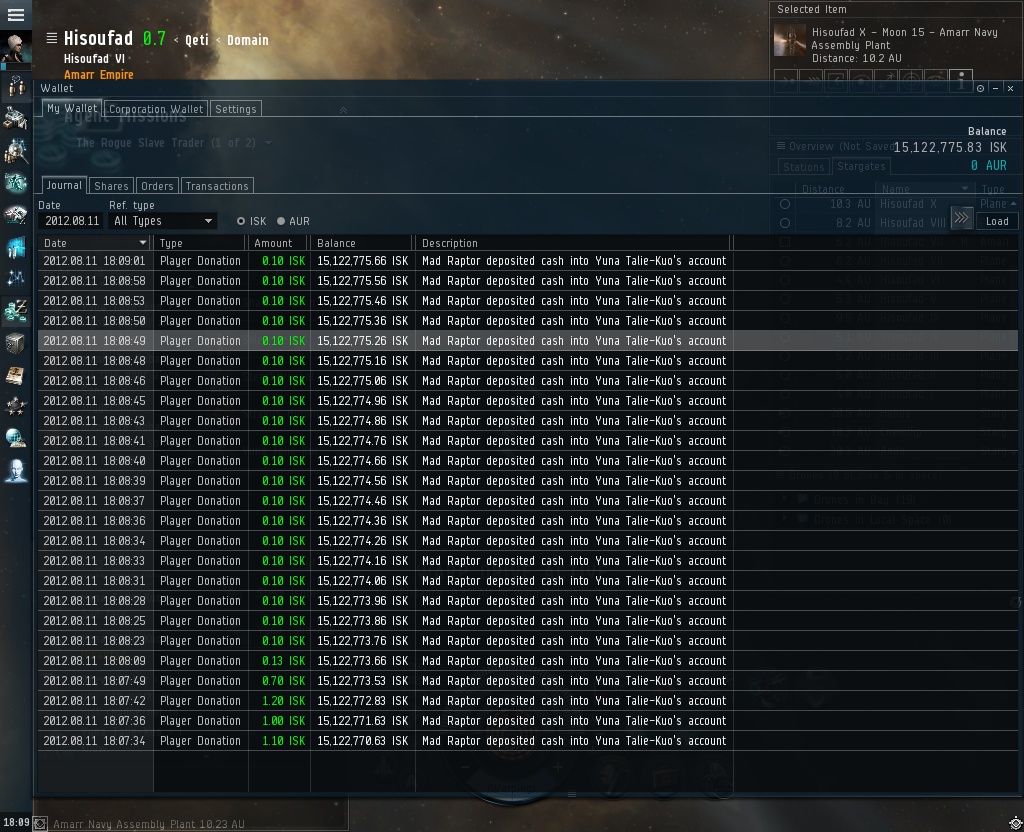Click the bottom-right corner status icon
Screen dimensions: 1024x832
pyautogui.click(x=1016, y=824)
